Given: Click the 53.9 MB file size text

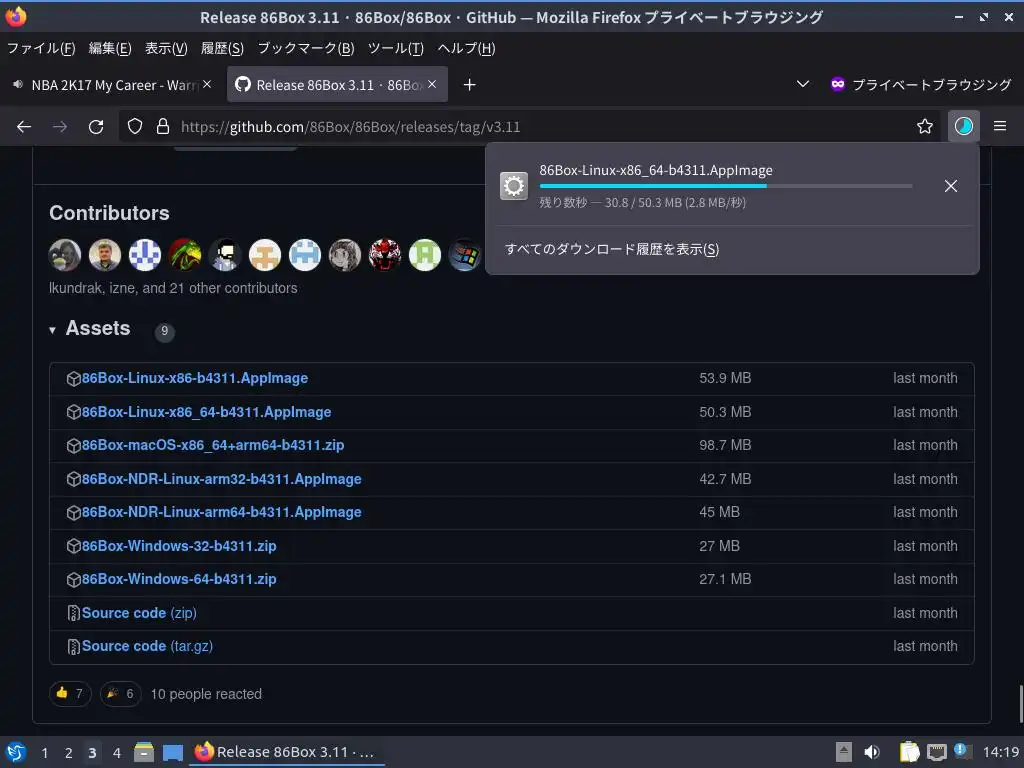Looking at the screenshot, I should (x=725, y=378).
